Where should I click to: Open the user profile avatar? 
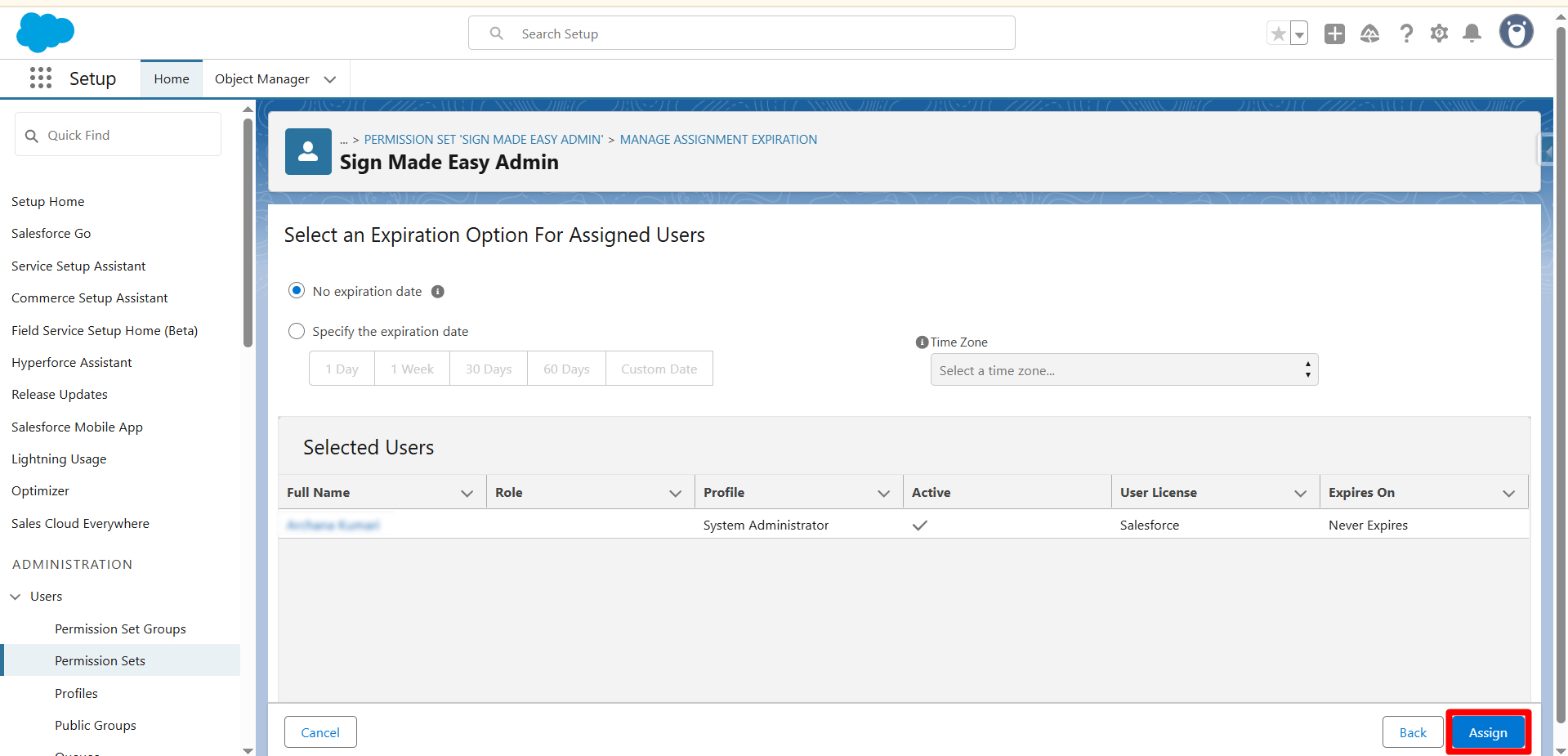point(1517,32)
